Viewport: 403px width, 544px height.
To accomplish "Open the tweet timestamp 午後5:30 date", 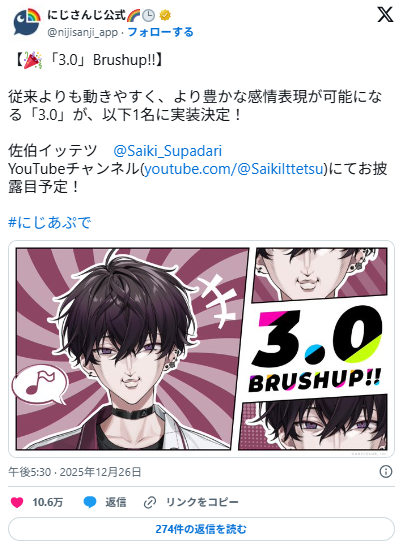I will point(75,472).
